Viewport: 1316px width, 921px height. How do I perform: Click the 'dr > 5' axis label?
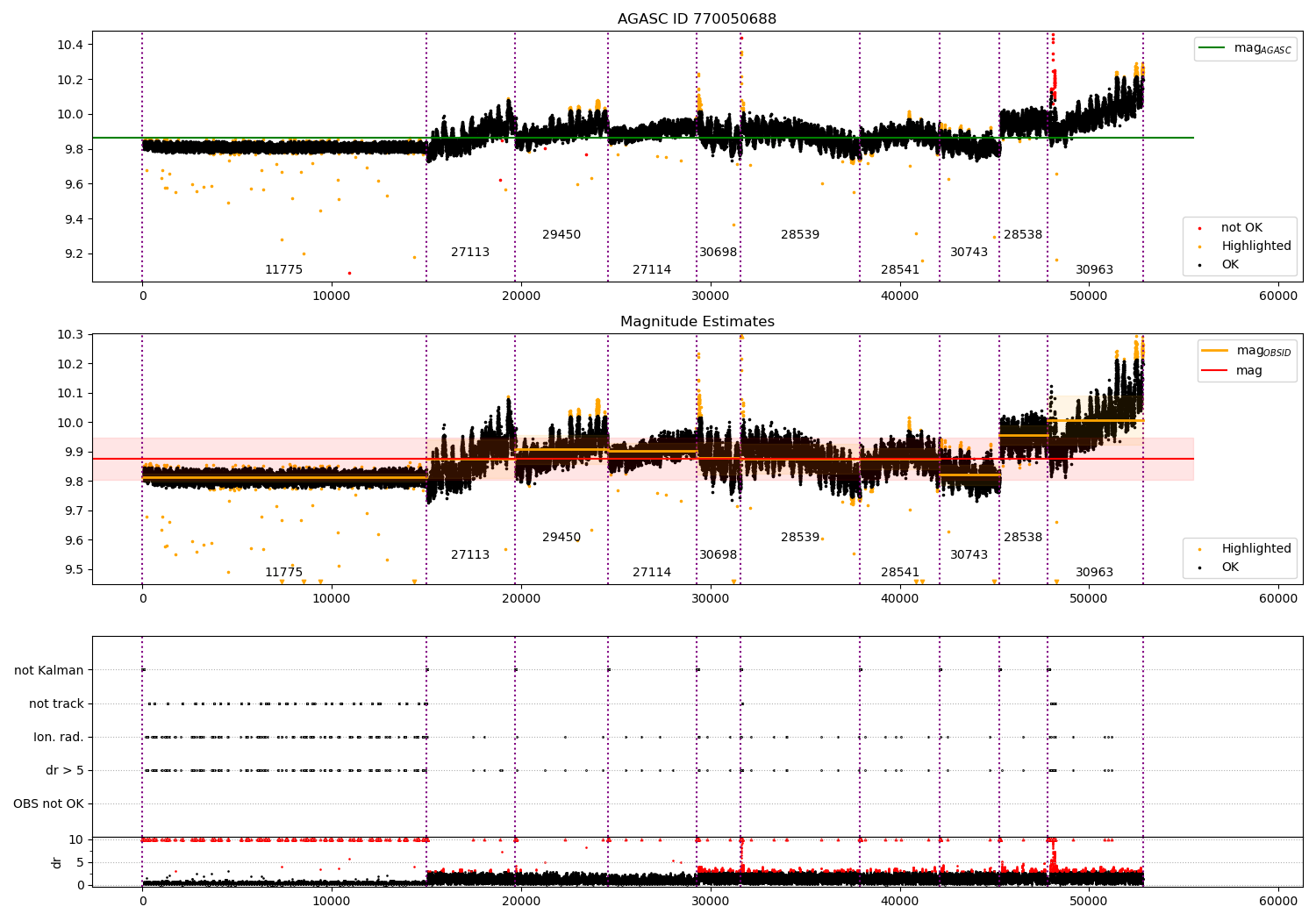pyautogui.click(x=65, y=771)
